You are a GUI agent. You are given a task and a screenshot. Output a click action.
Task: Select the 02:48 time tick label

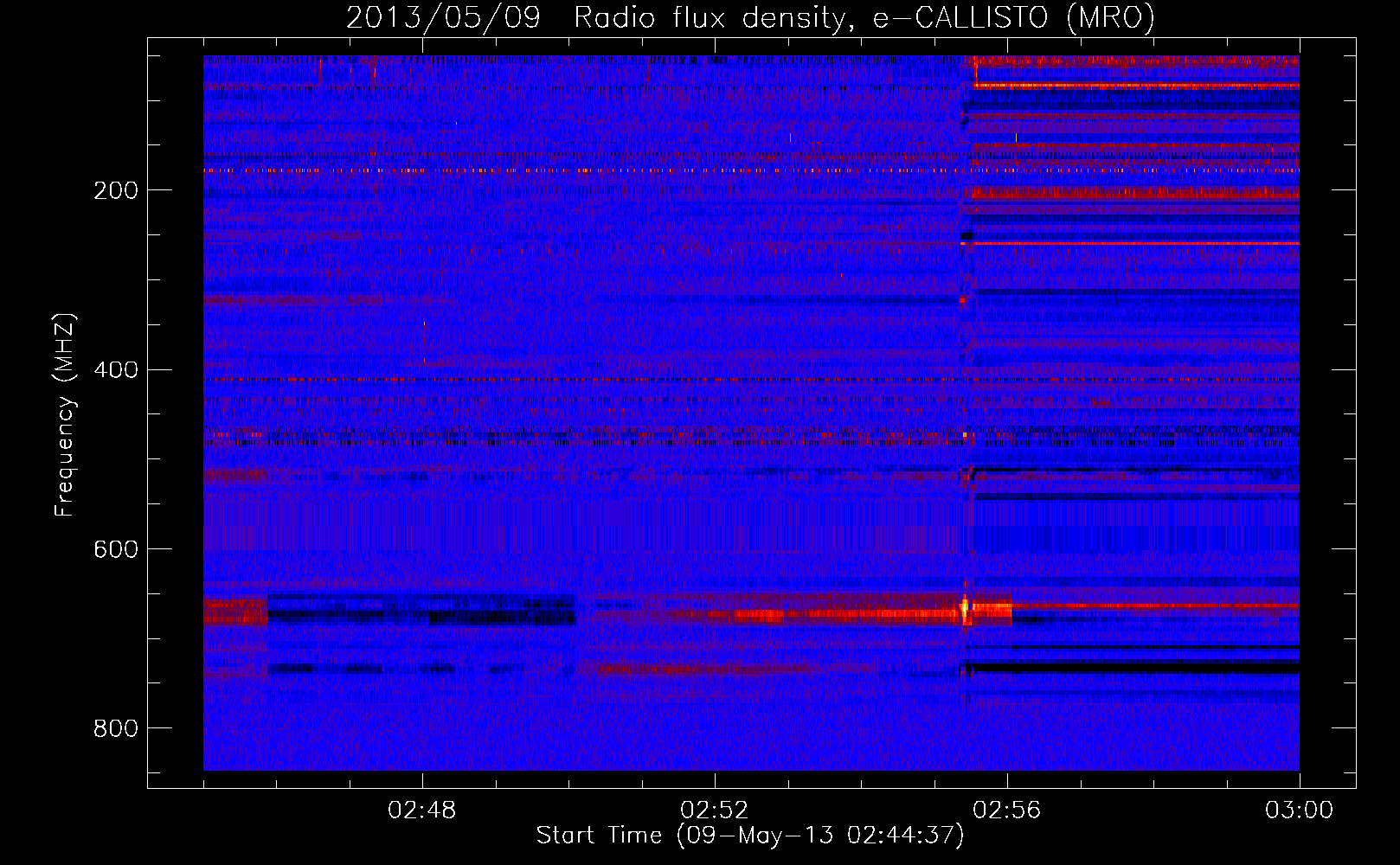click(422, 811)
